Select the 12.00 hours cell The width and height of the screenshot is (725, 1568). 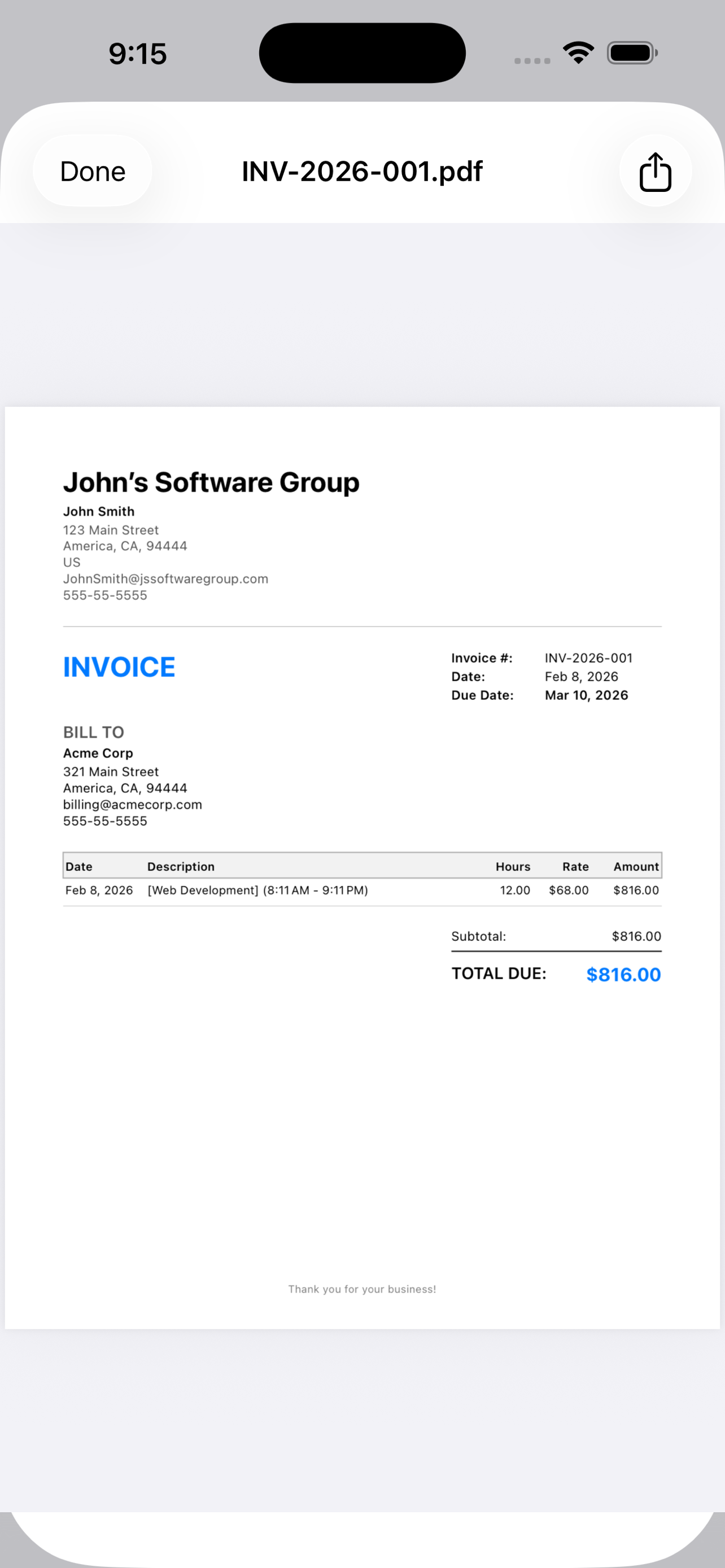515,890
